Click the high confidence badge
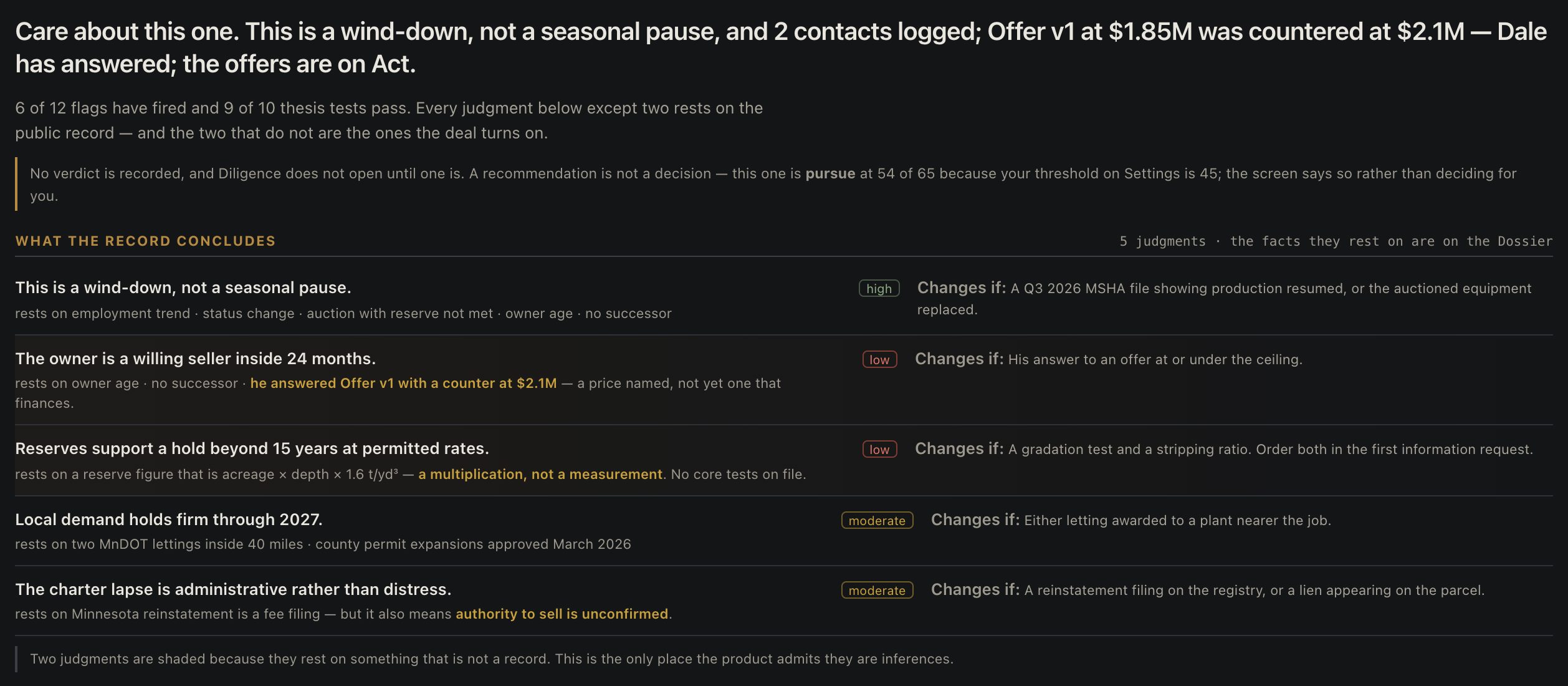The image size is (1568, 686). (879, 288)
